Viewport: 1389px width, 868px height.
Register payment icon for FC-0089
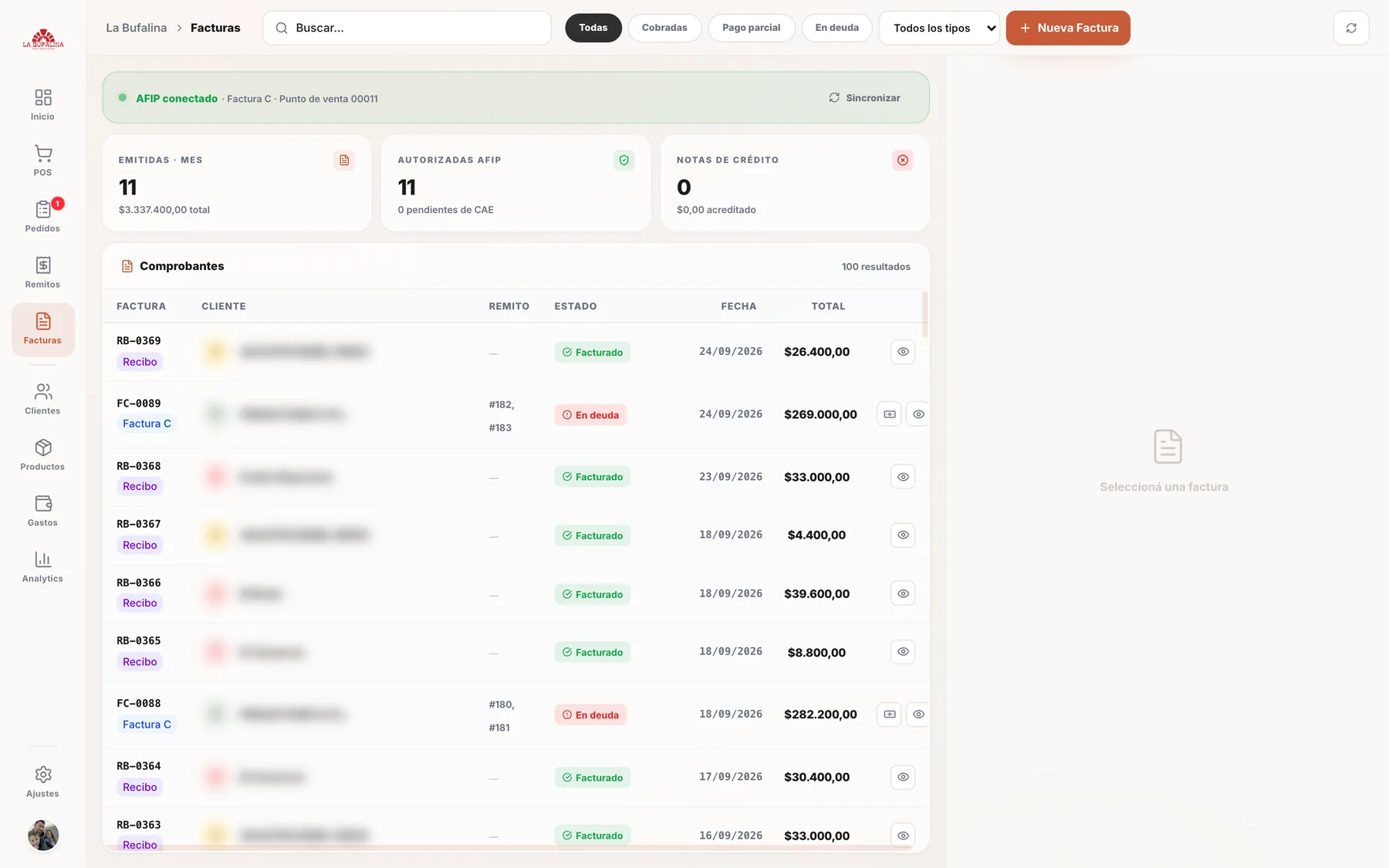pyautogui.click(x=890, y=414)
